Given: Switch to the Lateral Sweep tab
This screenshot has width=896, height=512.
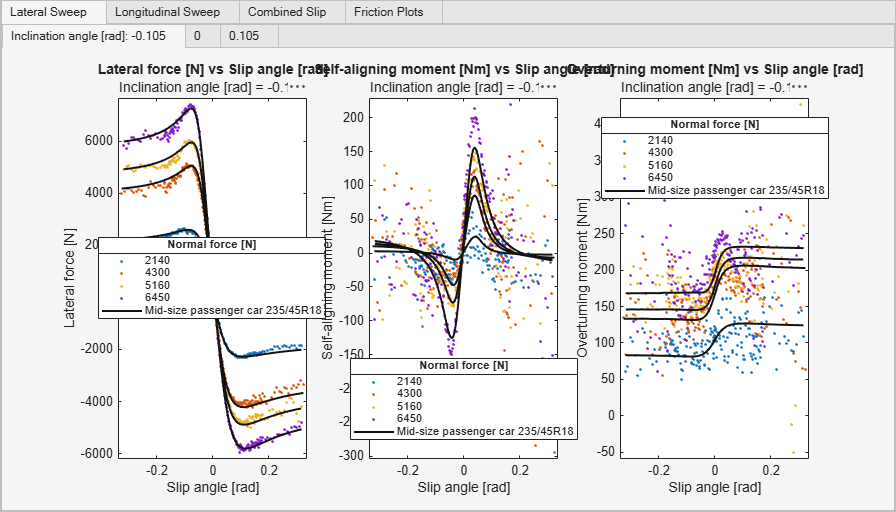Looking at the screenshot, I should [x=53, y=12].
